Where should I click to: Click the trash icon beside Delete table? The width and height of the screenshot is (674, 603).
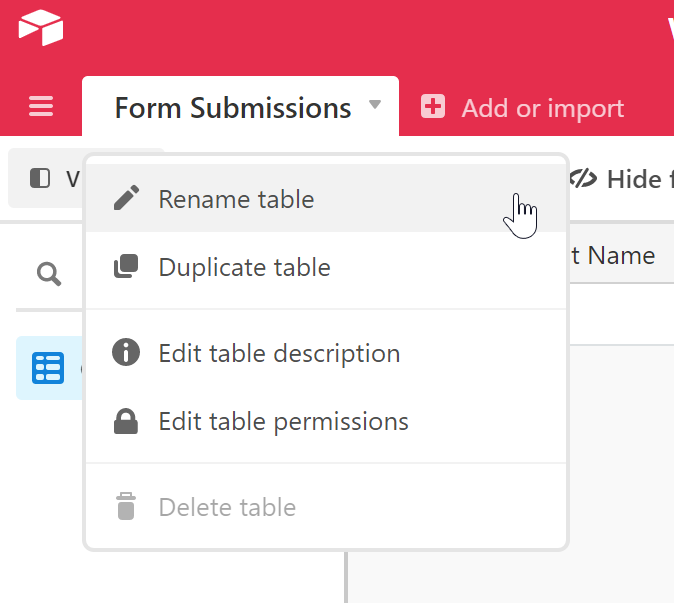tap(126, 507)
